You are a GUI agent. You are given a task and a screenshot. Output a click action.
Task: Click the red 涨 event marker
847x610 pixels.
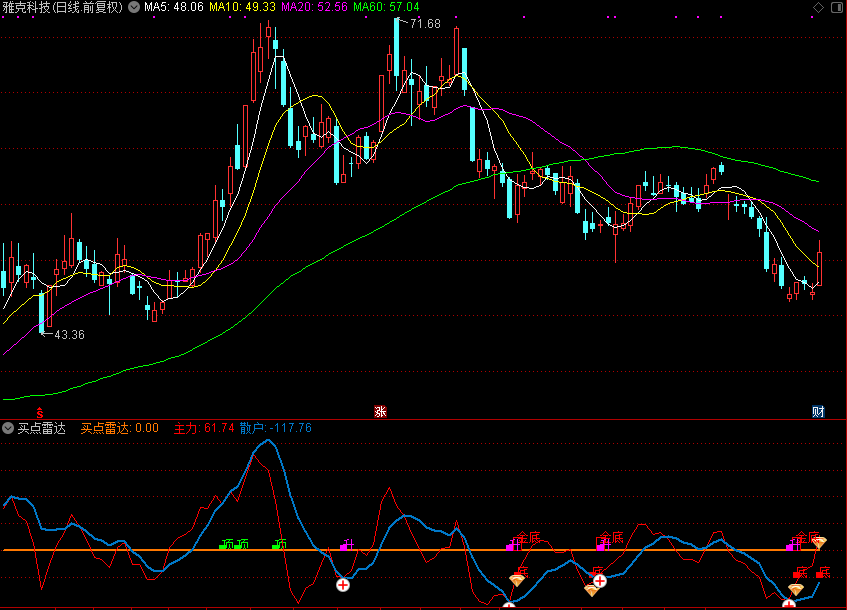380,411
